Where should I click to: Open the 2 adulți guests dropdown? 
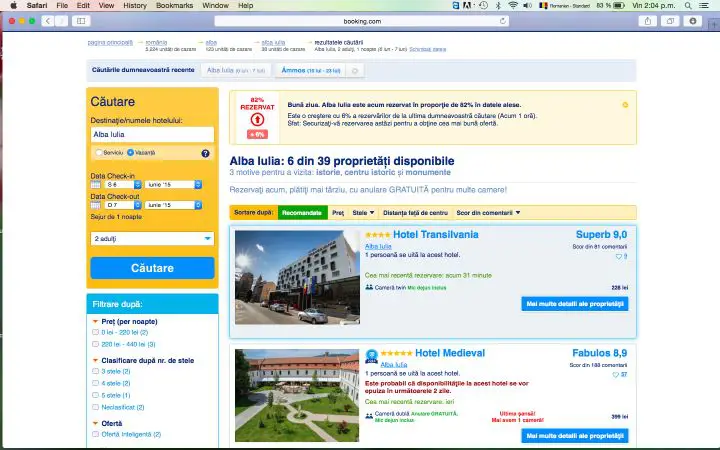pyautogui.click(x=152, y=238)
